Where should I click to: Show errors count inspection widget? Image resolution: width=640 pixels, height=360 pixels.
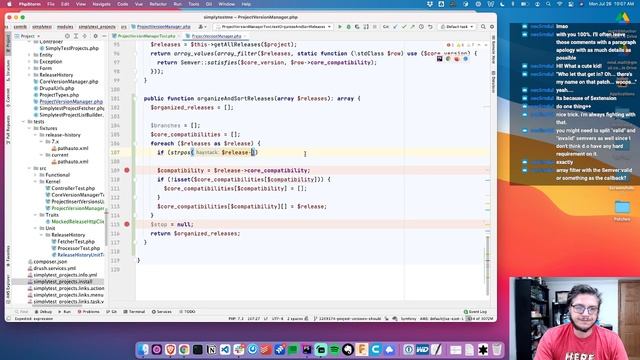450,45
